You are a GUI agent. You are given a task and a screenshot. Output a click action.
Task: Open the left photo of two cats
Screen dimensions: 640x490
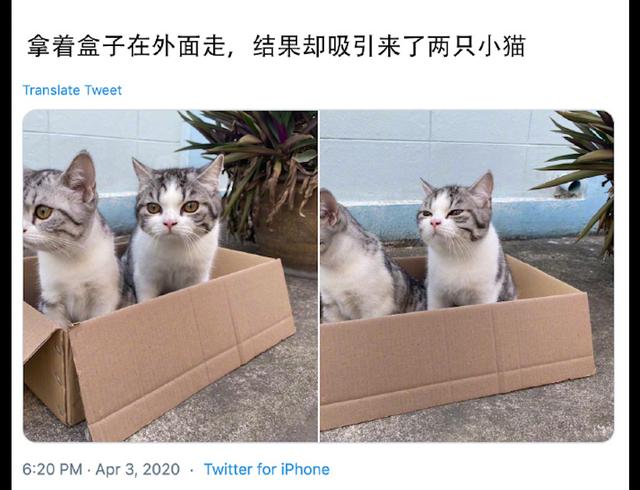(170, 276)
